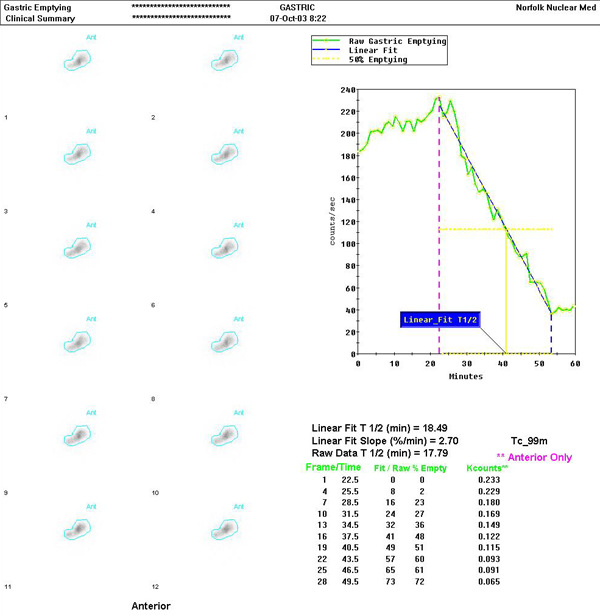
Task: Click the magenta dashed start marker line
Action: 439,226
